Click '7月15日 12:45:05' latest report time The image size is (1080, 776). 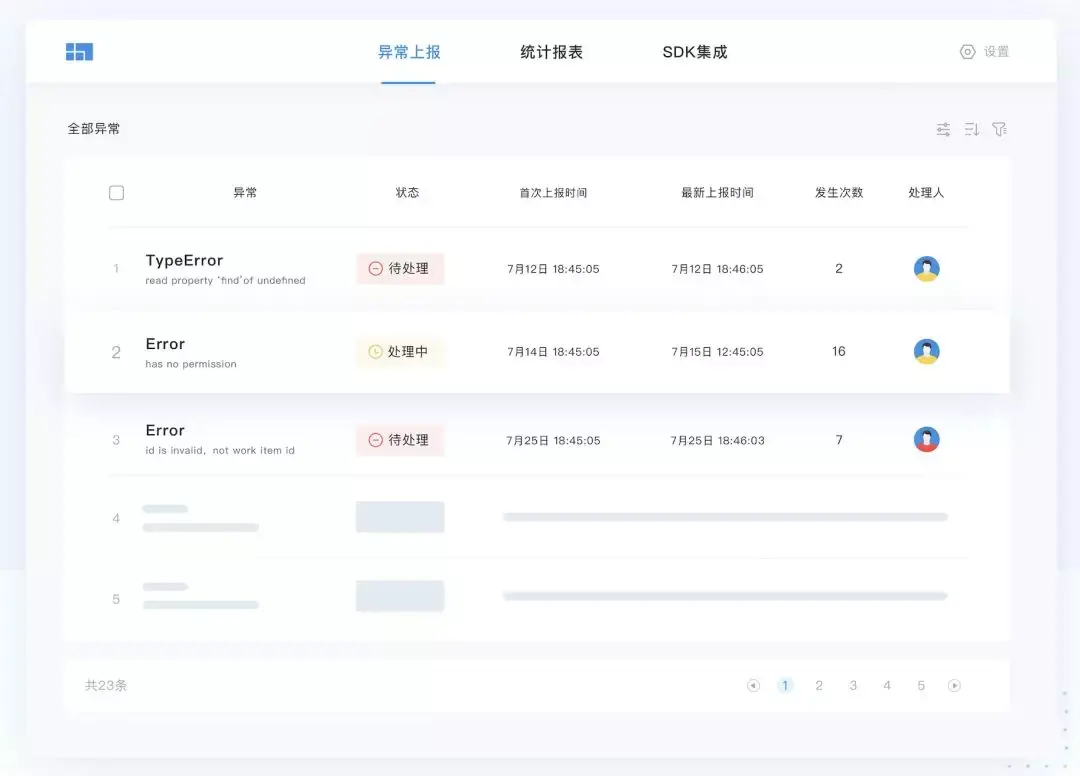pos(717,352)
